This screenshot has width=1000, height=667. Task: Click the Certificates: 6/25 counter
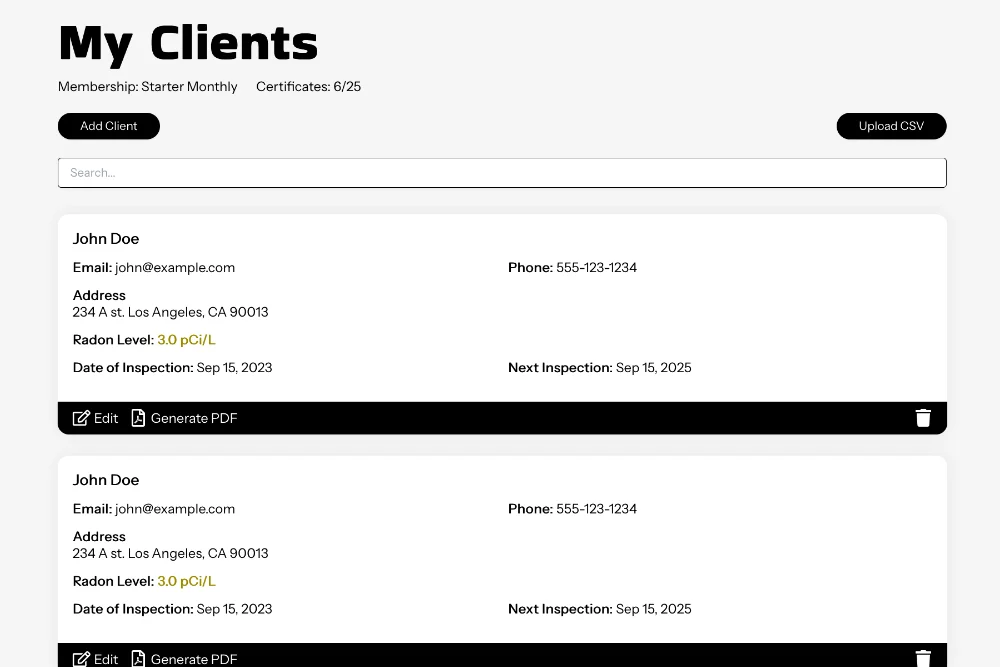pyautogui.click(x=308, y=87)
